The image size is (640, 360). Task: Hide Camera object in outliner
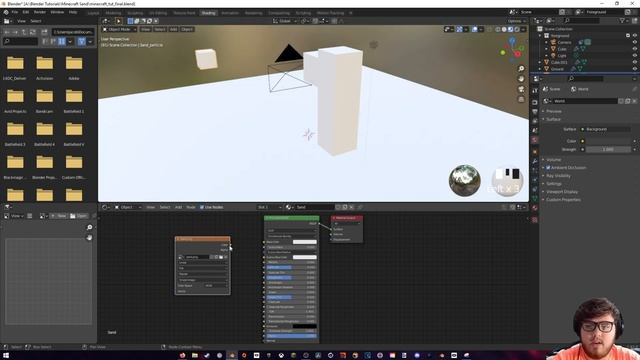(x=635, y=42)
